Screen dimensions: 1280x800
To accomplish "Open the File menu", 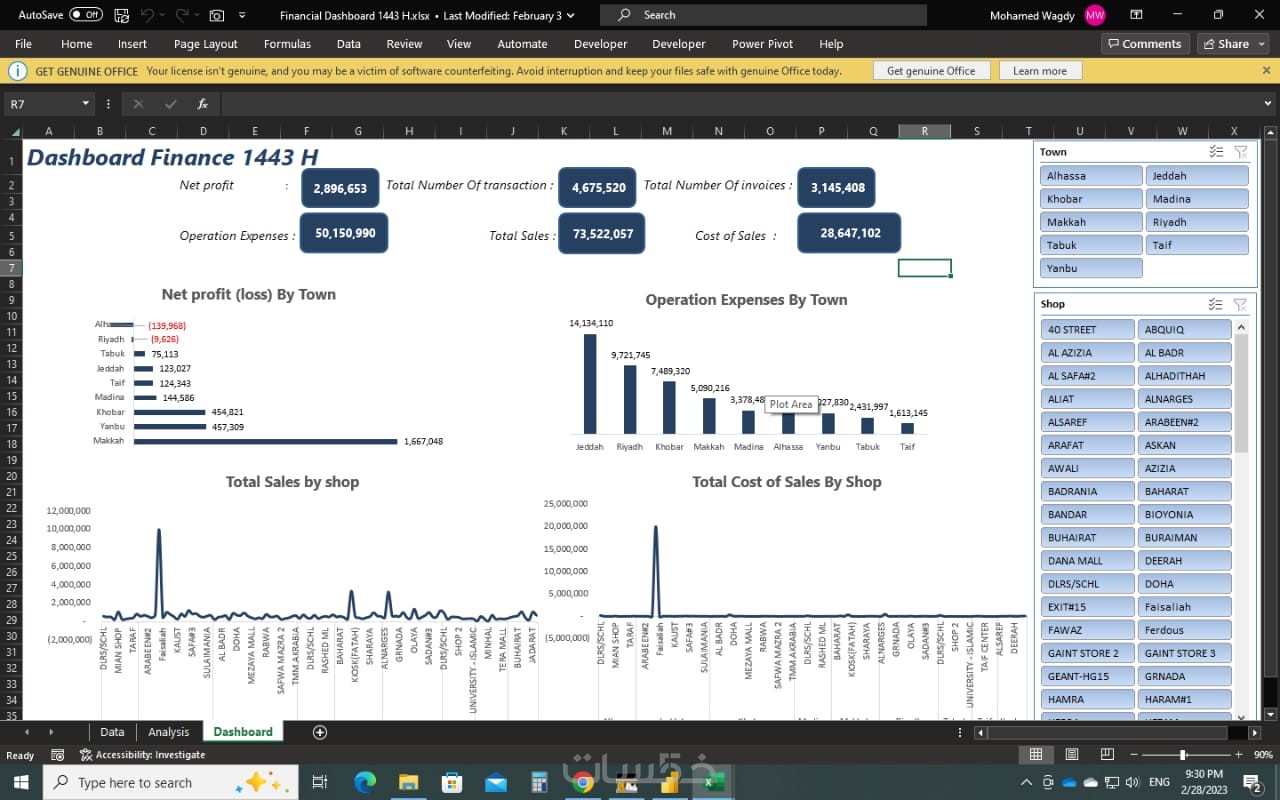I will click(23, 44).
